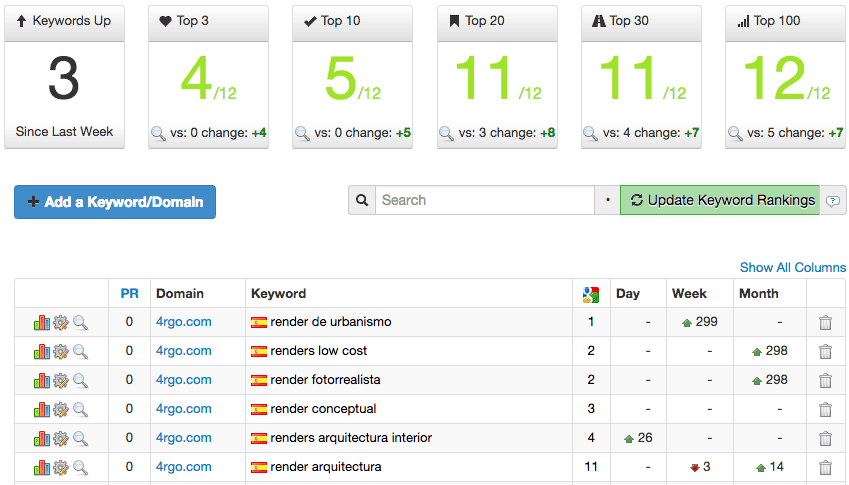Sort by PR column header

(x=129, y=293)
